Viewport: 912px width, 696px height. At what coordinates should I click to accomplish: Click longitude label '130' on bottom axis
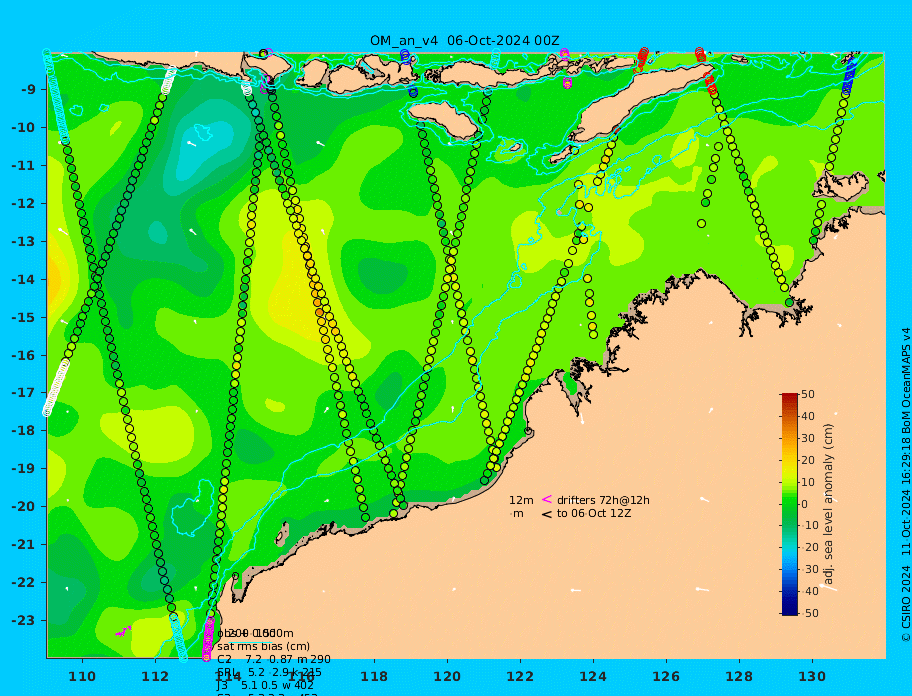pos(812,676)
